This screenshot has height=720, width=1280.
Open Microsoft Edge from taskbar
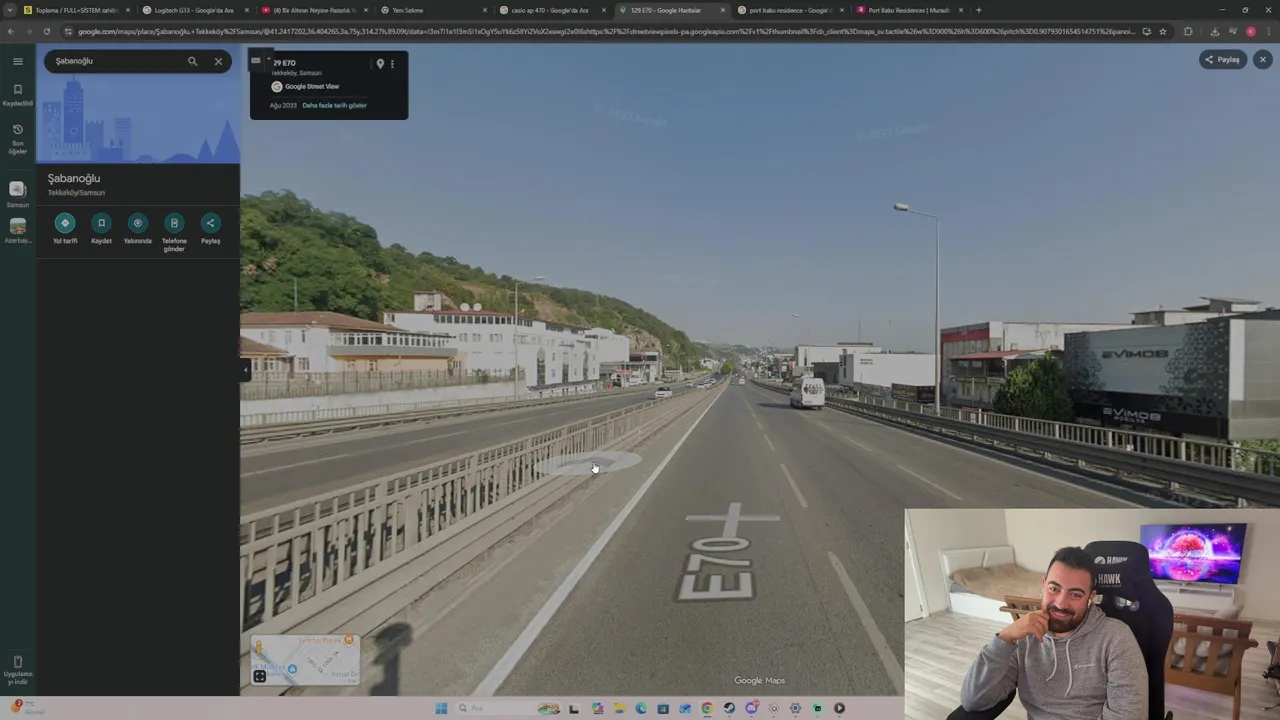[x=641, y=708]
